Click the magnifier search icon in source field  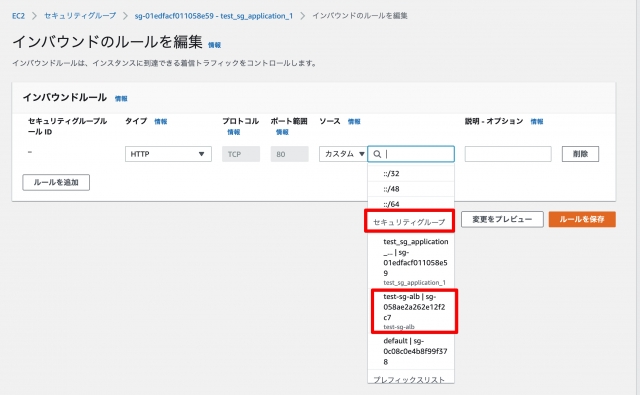click(377, 154)
